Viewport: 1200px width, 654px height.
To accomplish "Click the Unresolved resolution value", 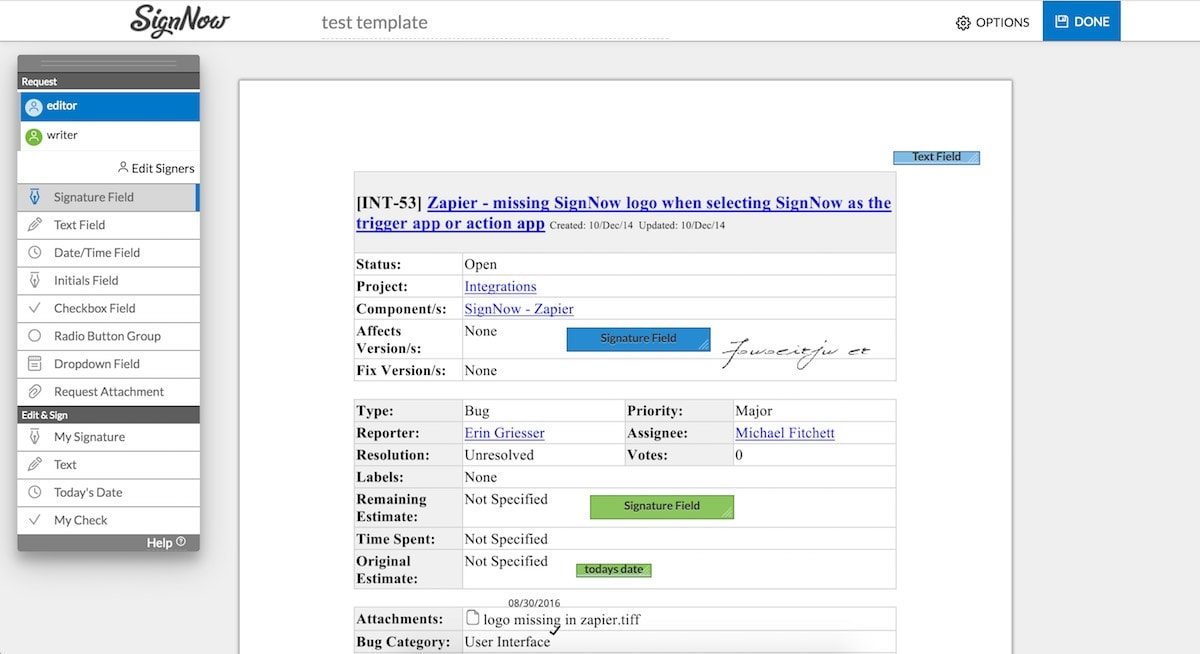I will point(499,455).
